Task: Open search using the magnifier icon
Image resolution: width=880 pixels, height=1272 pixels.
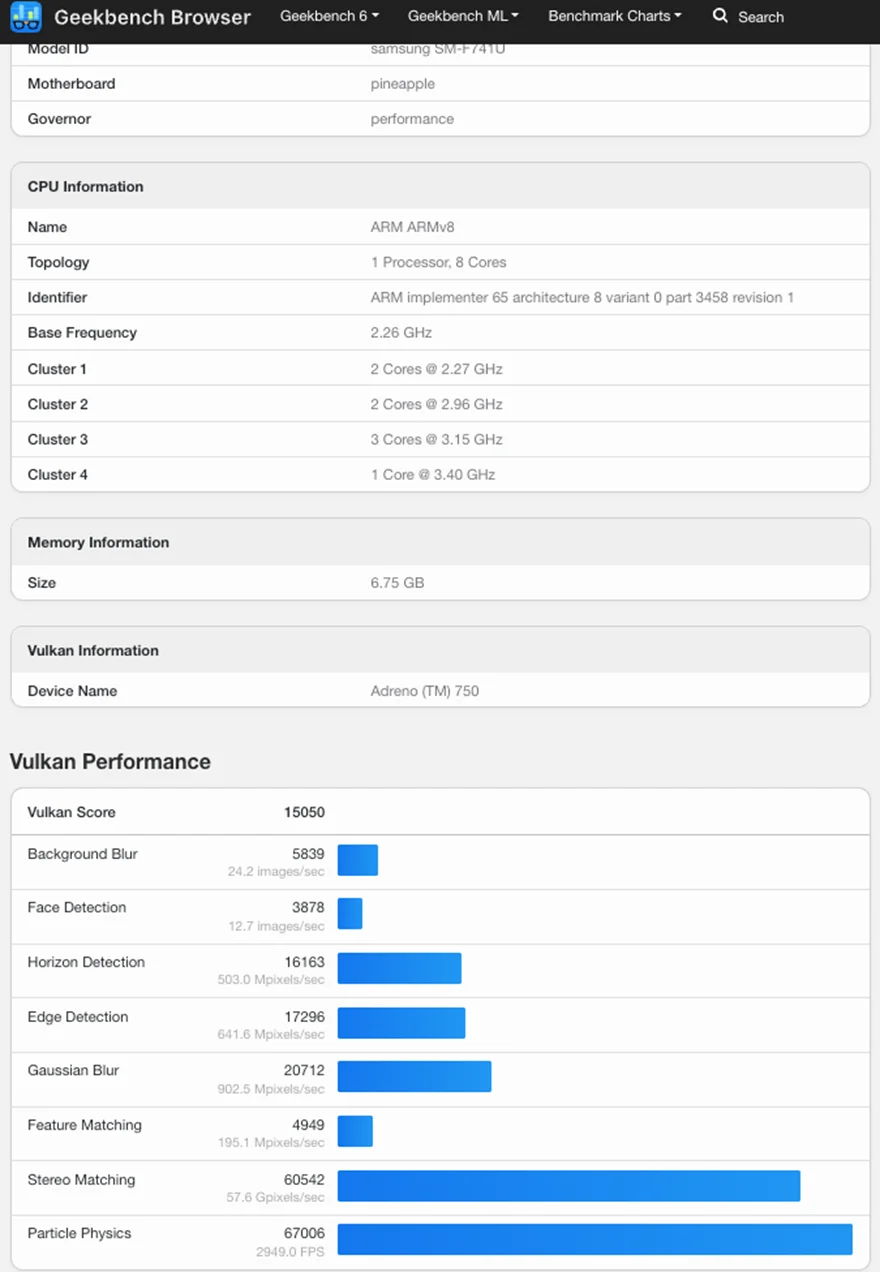Action: (718, 17)
